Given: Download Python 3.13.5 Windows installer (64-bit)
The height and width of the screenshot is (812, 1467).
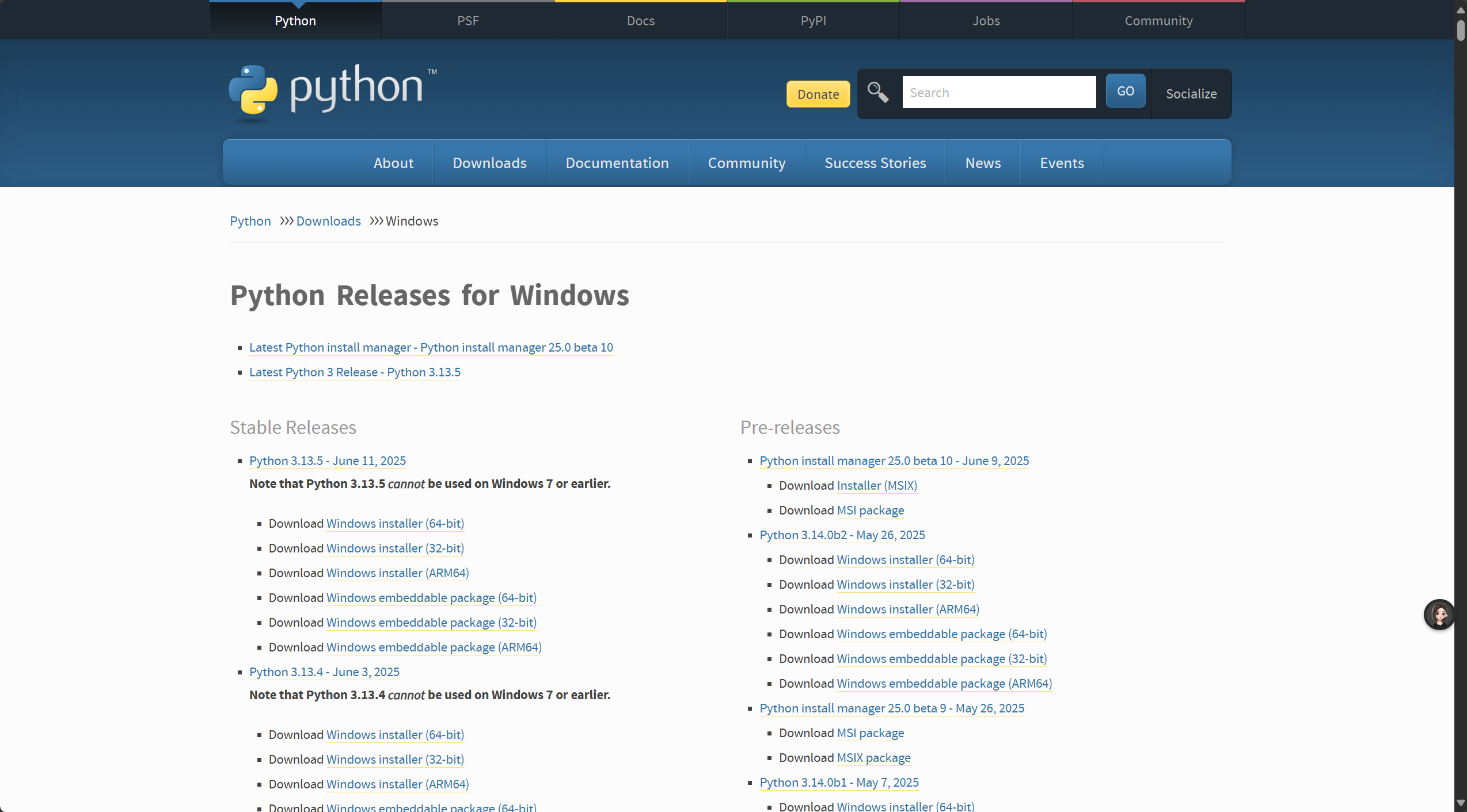Looking at the screenshot, I should click(395, 524).
